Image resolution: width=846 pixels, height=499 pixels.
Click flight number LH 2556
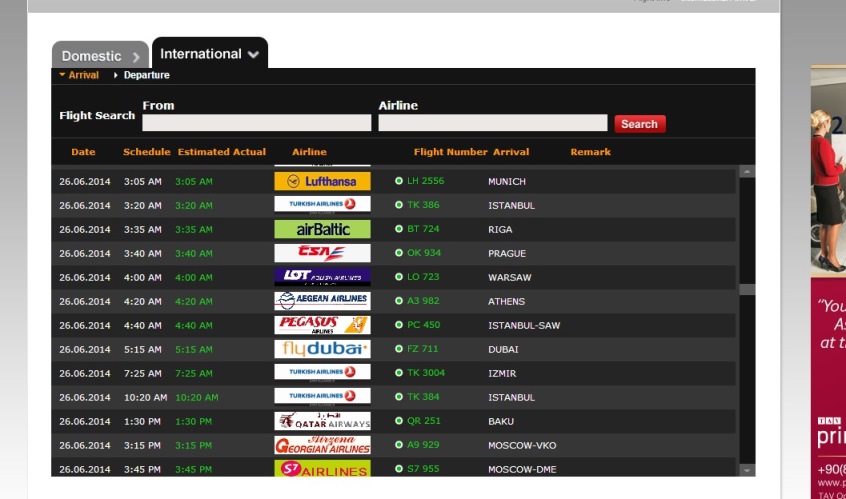[x=426, y=181]
